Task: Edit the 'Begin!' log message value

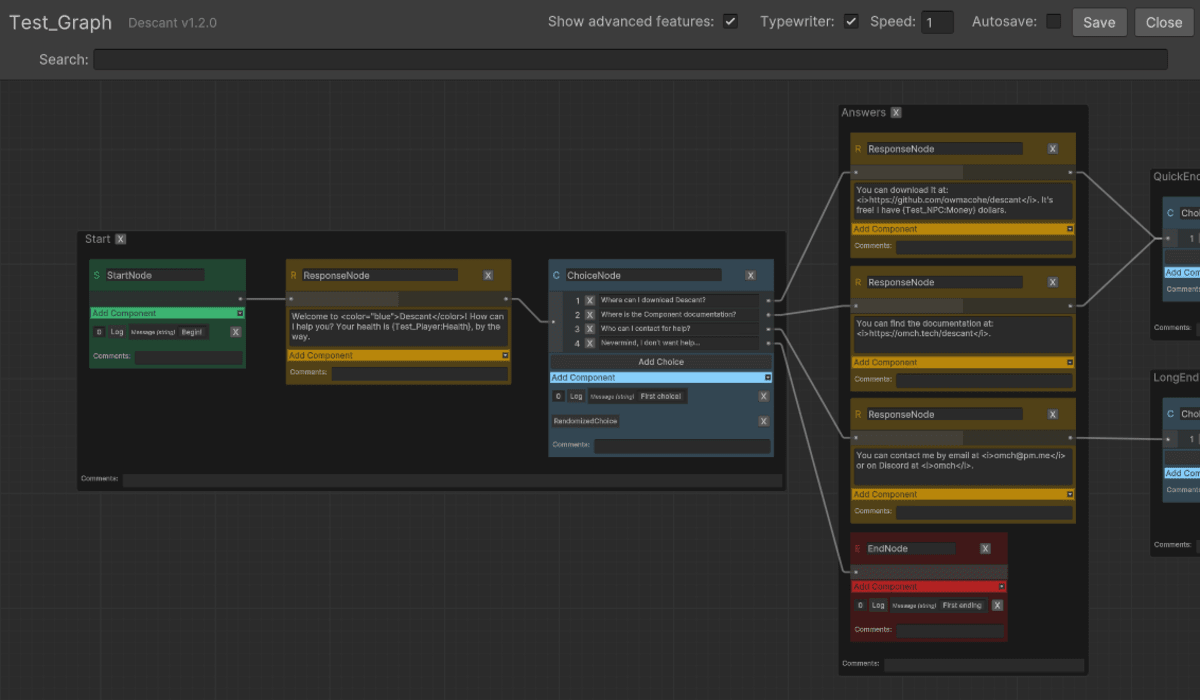Action: pos(192,332)
